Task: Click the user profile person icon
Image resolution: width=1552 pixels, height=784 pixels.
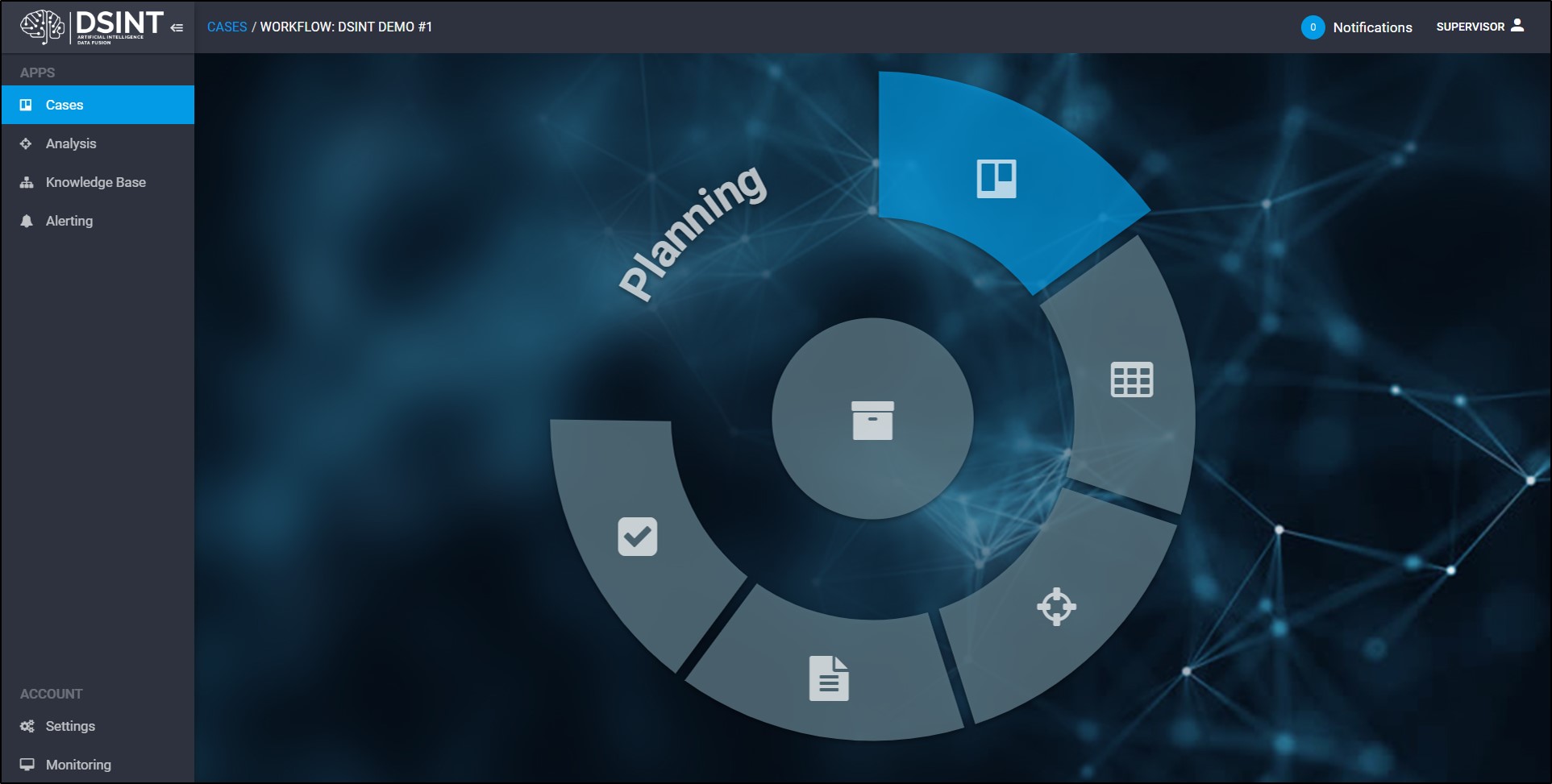Action: [1517, 26]
